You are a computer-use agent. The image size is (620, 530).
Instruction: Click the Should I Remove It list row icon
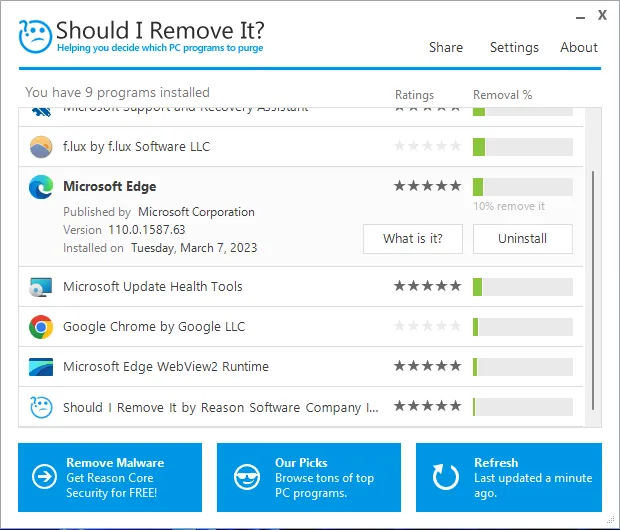[41, 407]
